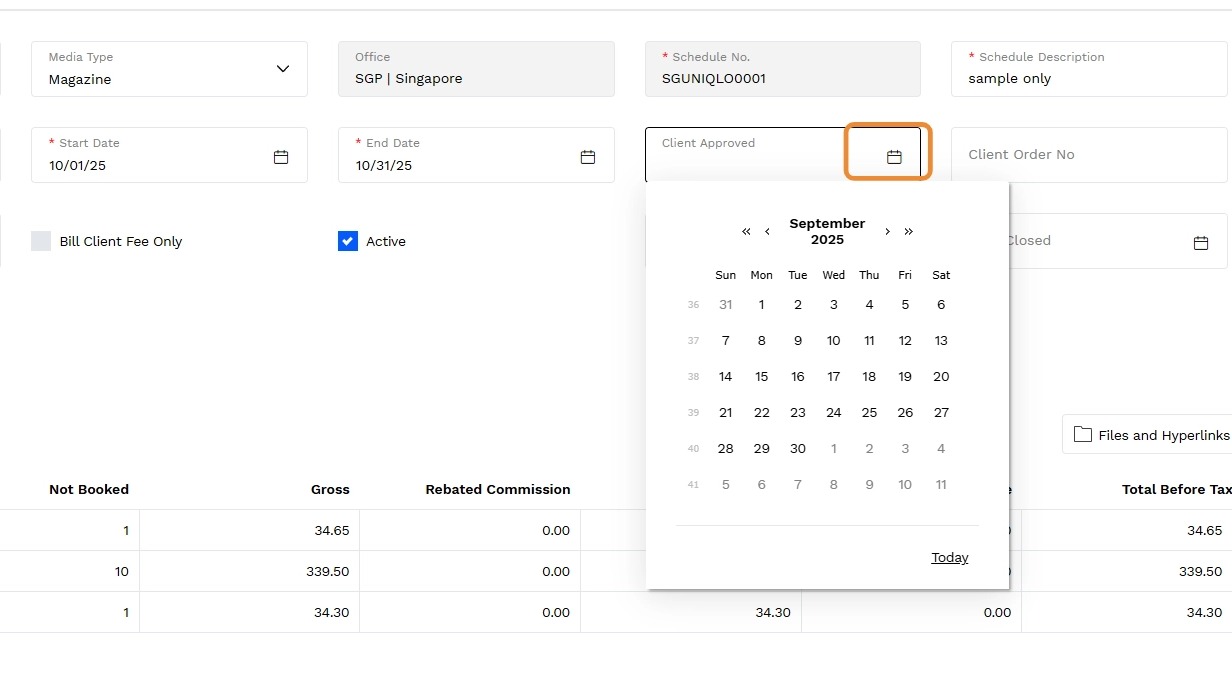Open the End Date calendar picker icon

tap(588, 157)
